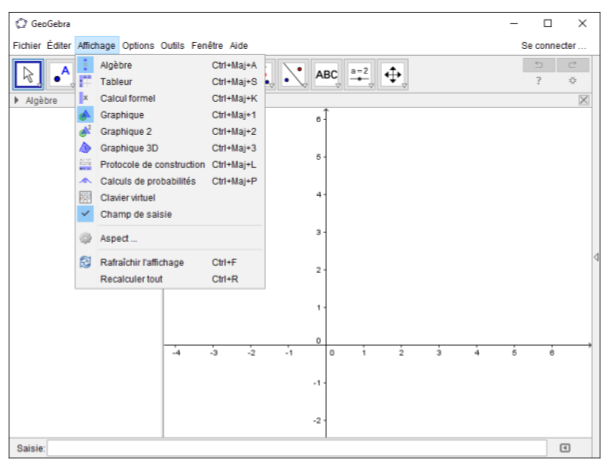610x469 pixels.
Task: Expand the Algèbre panel triangle
Action: pyautogui.click(x=17, y=100)
